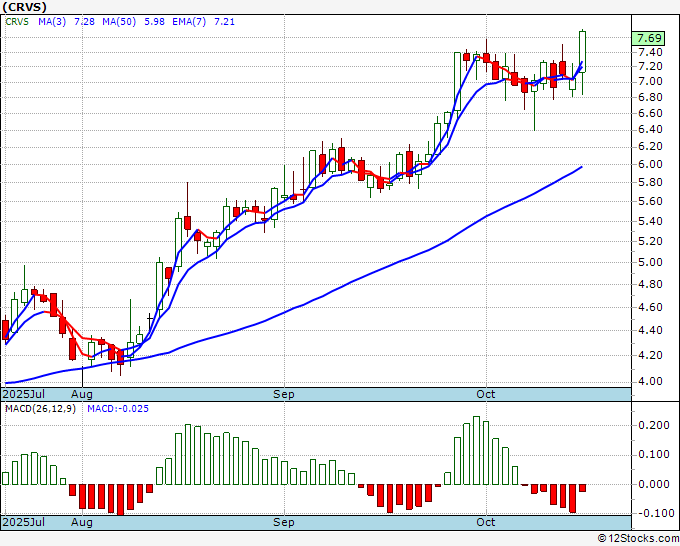Click the 7.00 price axis label
This screenshot has height=546, width=680.
point(650,82)
